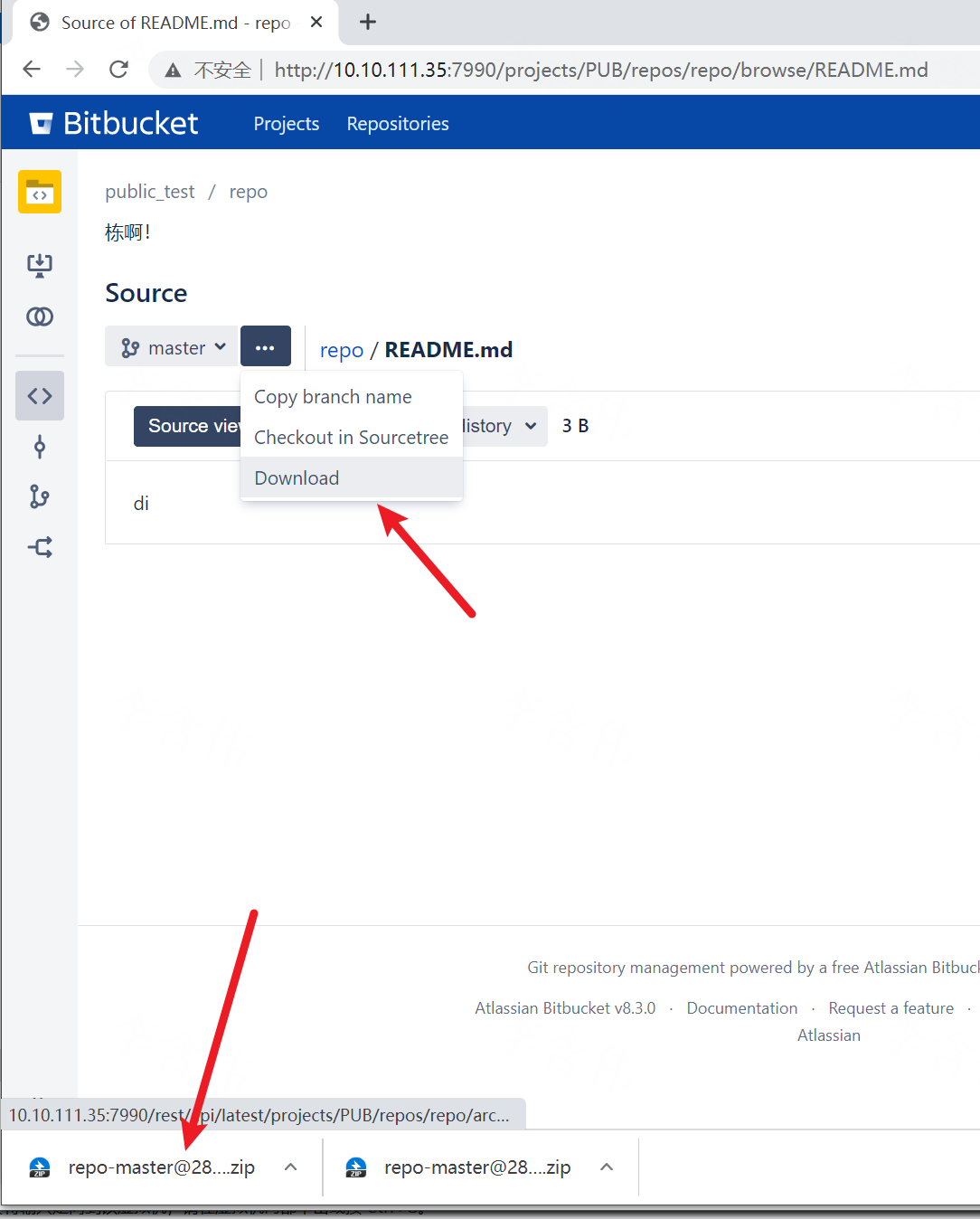
Task: Open the repo link beside README.md
Action: point(342,350)
